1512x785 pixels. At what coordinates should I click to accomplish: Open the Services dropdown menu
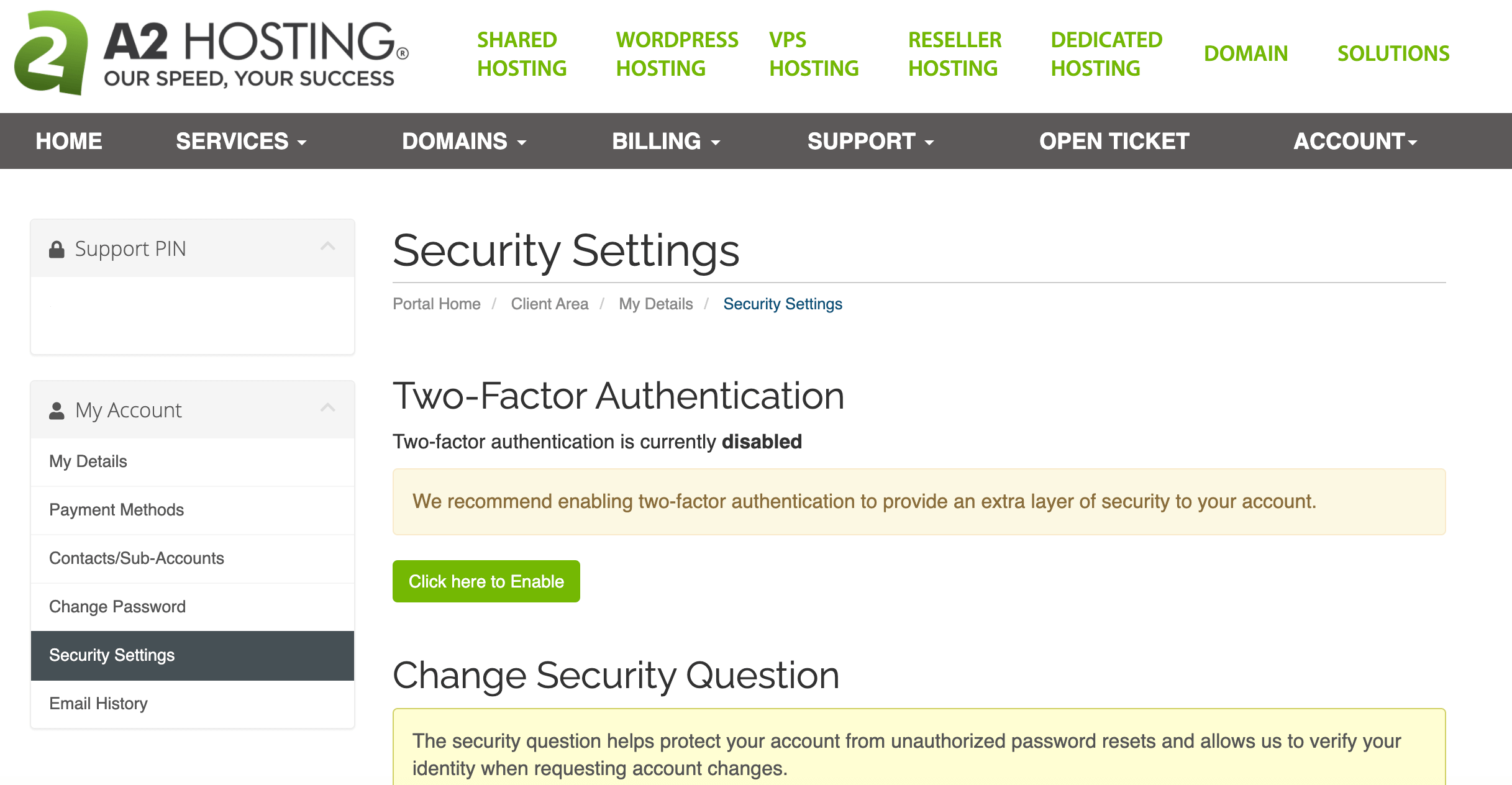(241, 142)
